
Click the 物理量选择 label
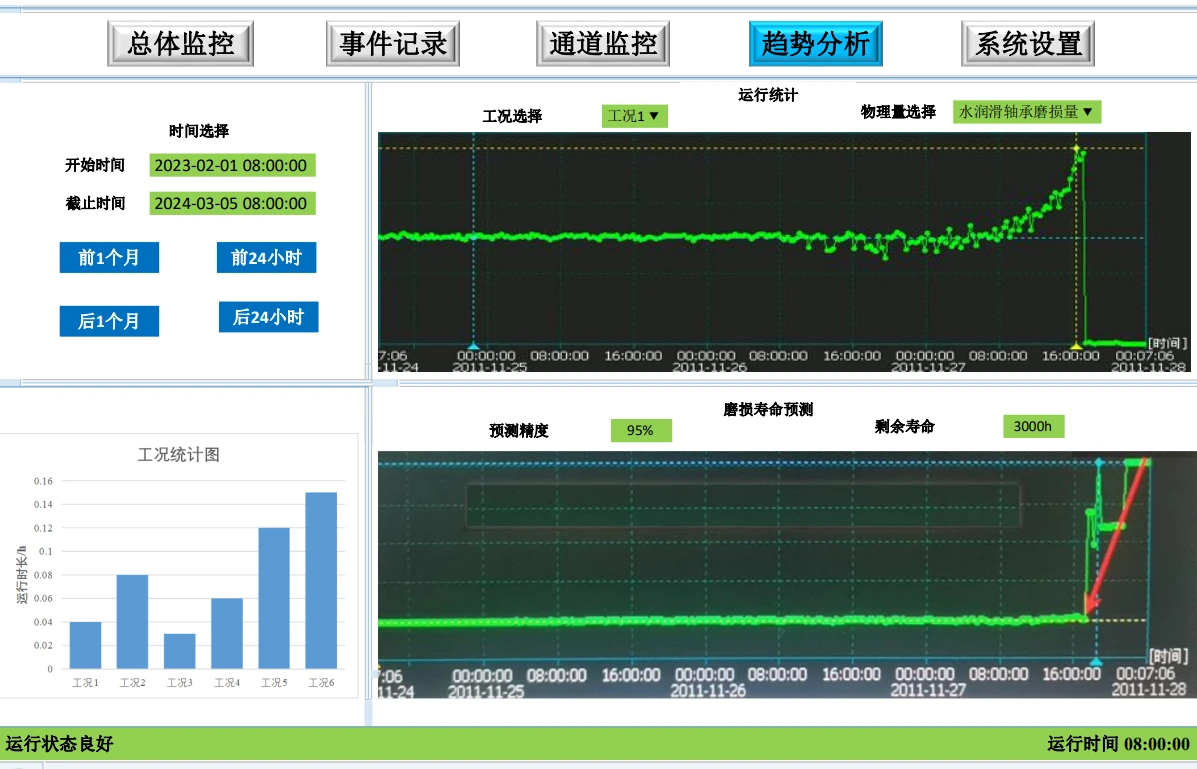pos(899,111)
